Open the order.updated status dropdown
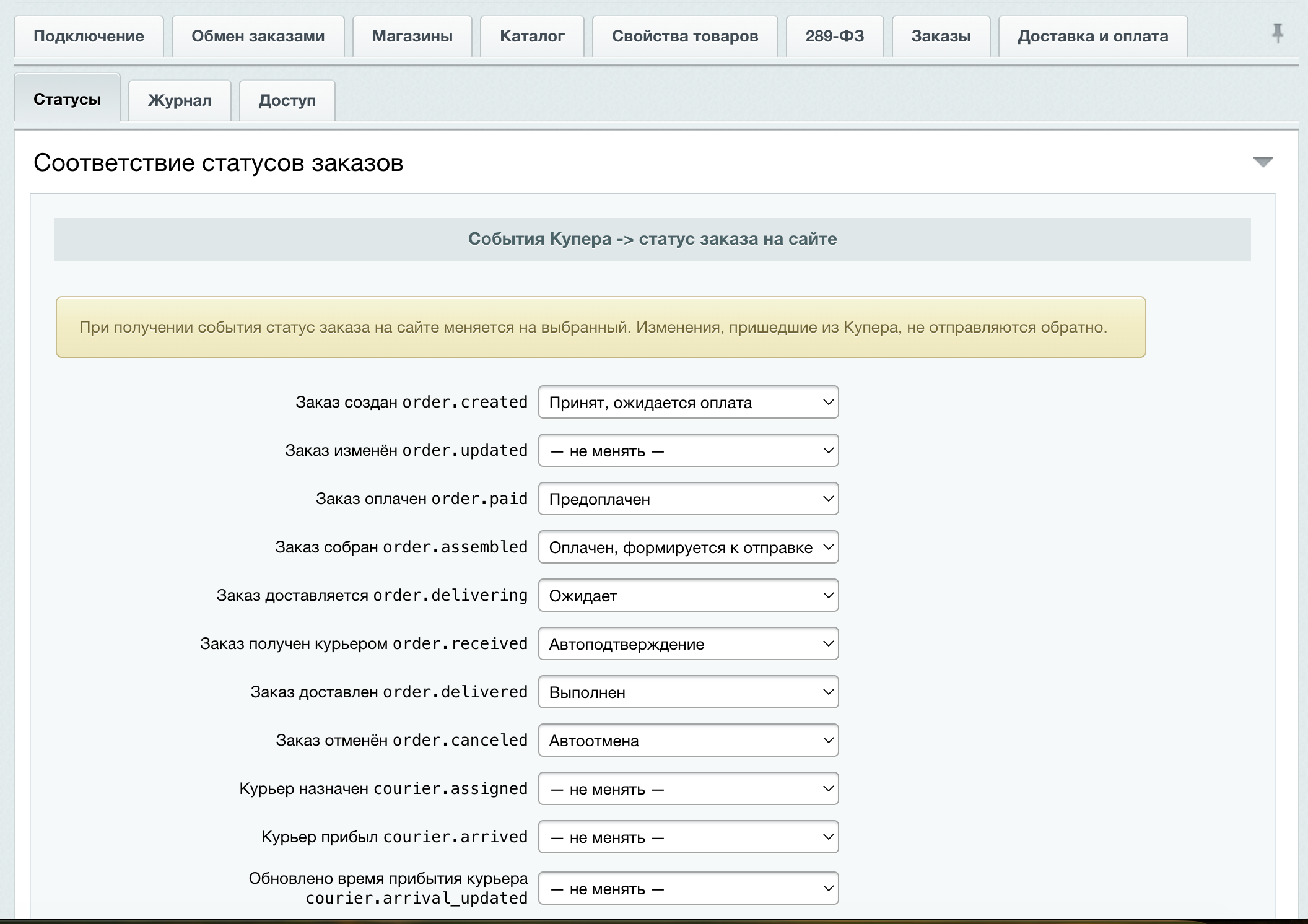 (689, 451)
